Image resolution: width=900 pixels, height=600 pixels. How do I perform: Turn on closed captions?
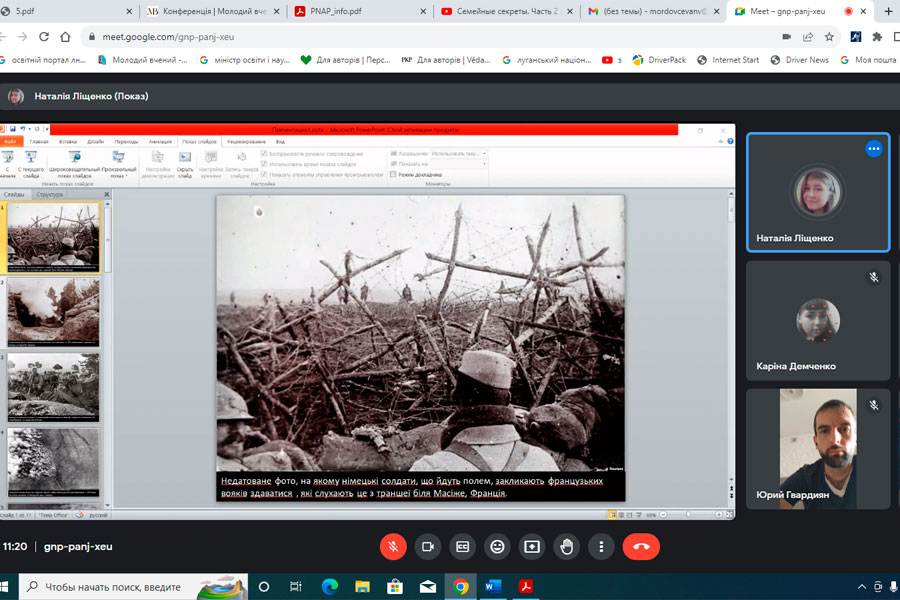[462, 547]
